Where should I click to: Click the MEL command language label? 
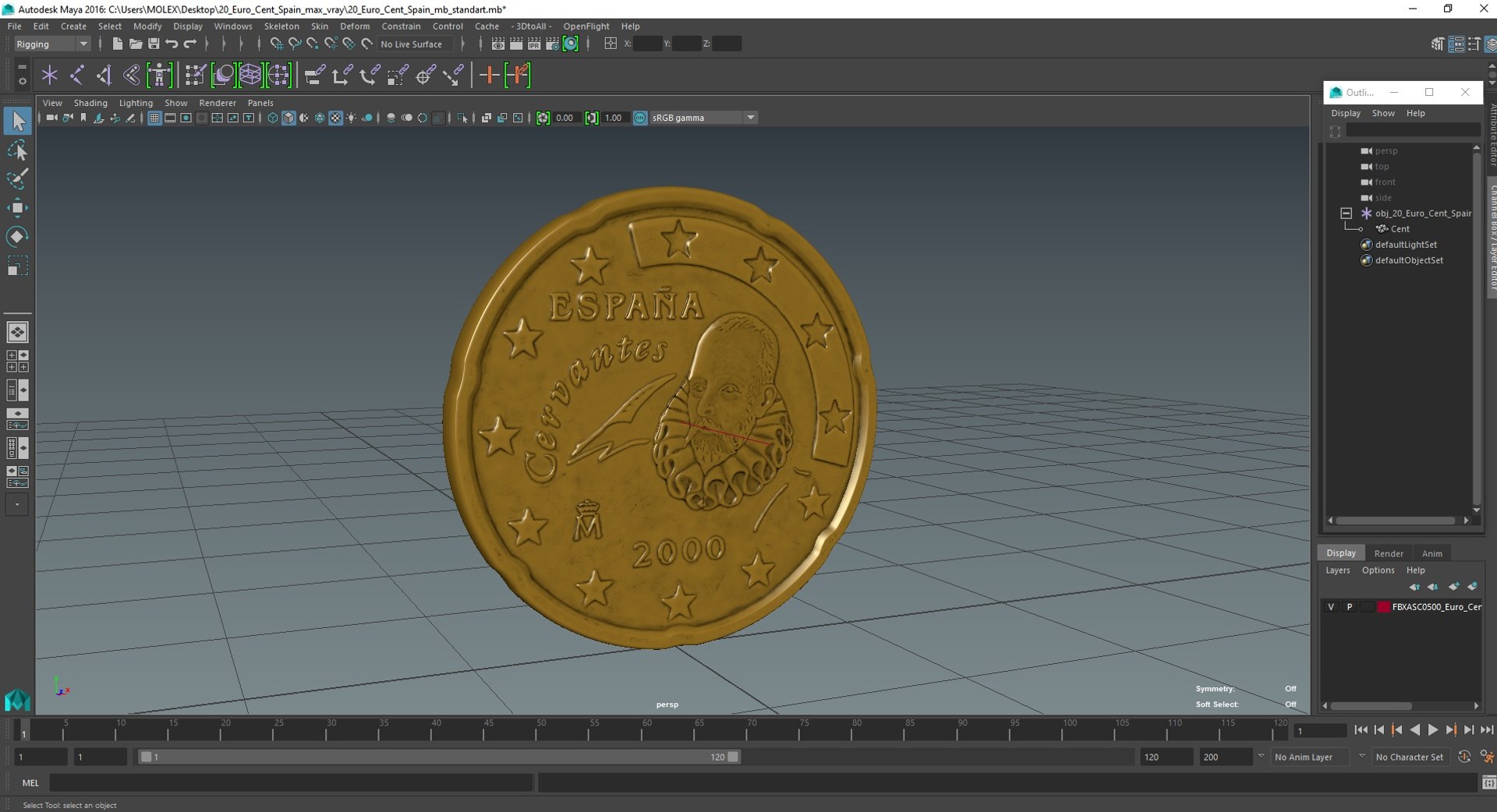(30, 783)
